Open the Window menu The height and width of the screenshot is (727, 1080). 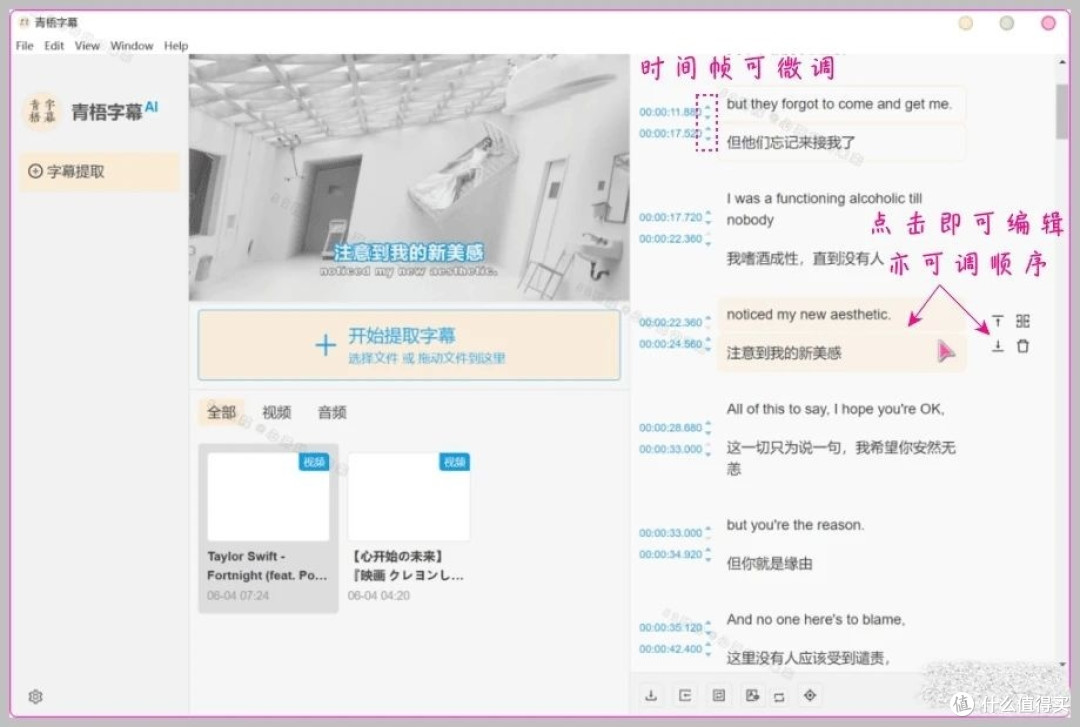pos(132,45)
